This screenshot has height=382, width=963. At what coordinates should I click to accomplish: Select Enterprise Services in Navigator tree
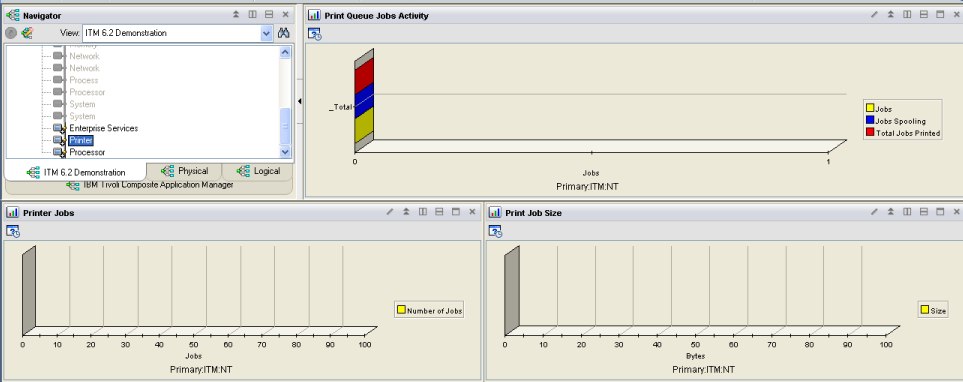click(x=104, y=128)
